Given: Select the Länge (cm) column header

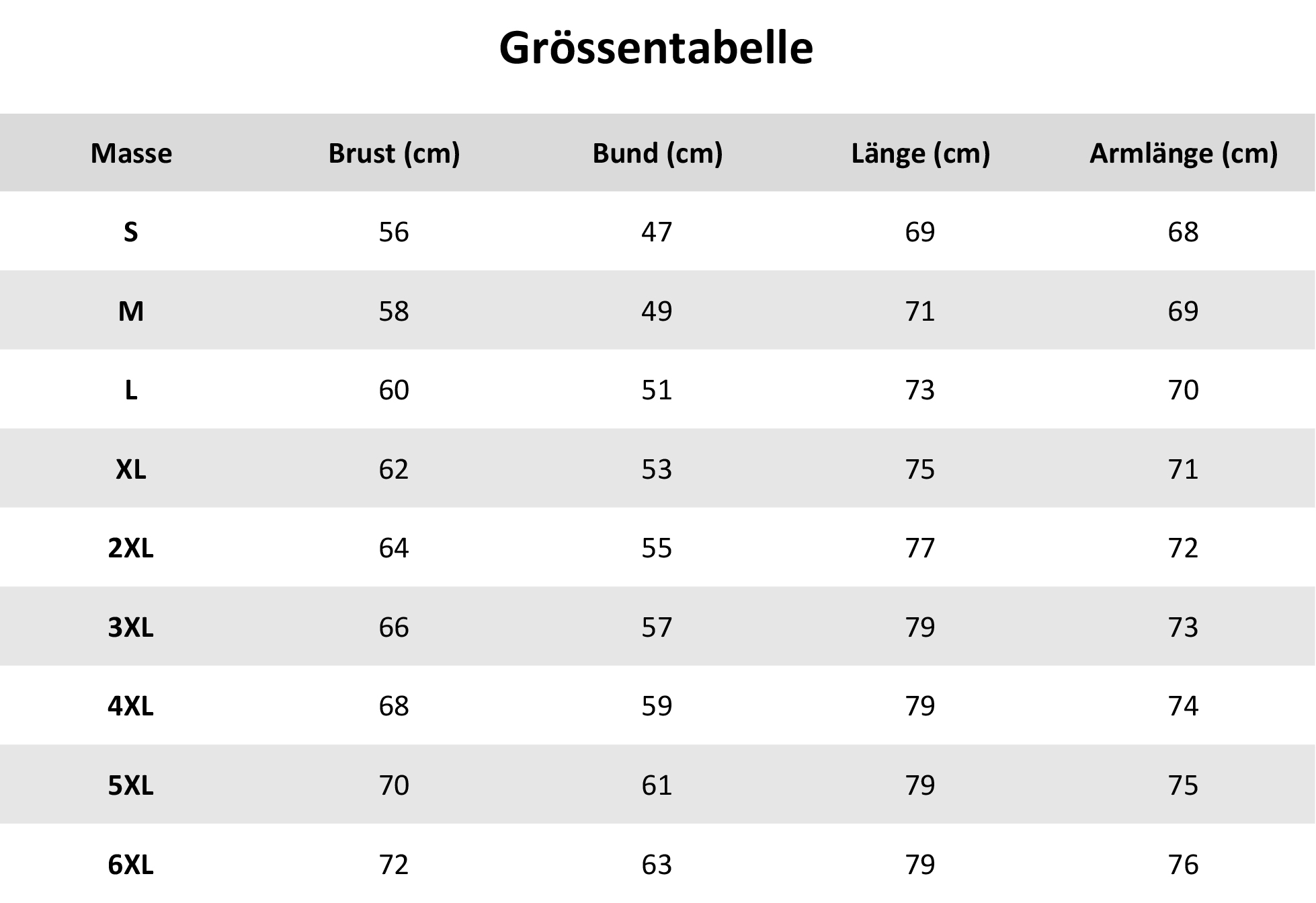Looking at the screenshot, I should [920, 153].
